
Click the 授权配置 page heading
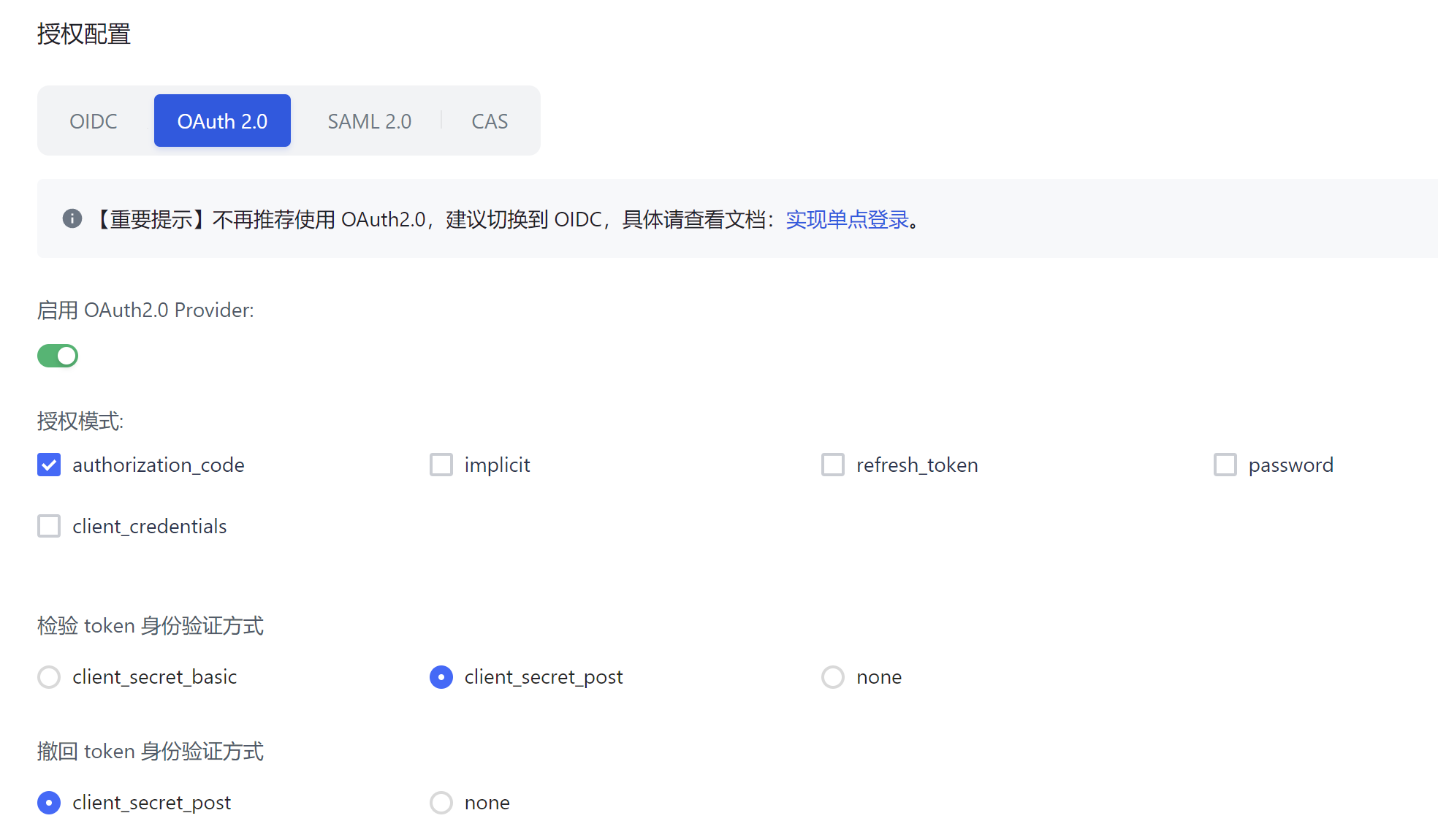tap(84, 34)
